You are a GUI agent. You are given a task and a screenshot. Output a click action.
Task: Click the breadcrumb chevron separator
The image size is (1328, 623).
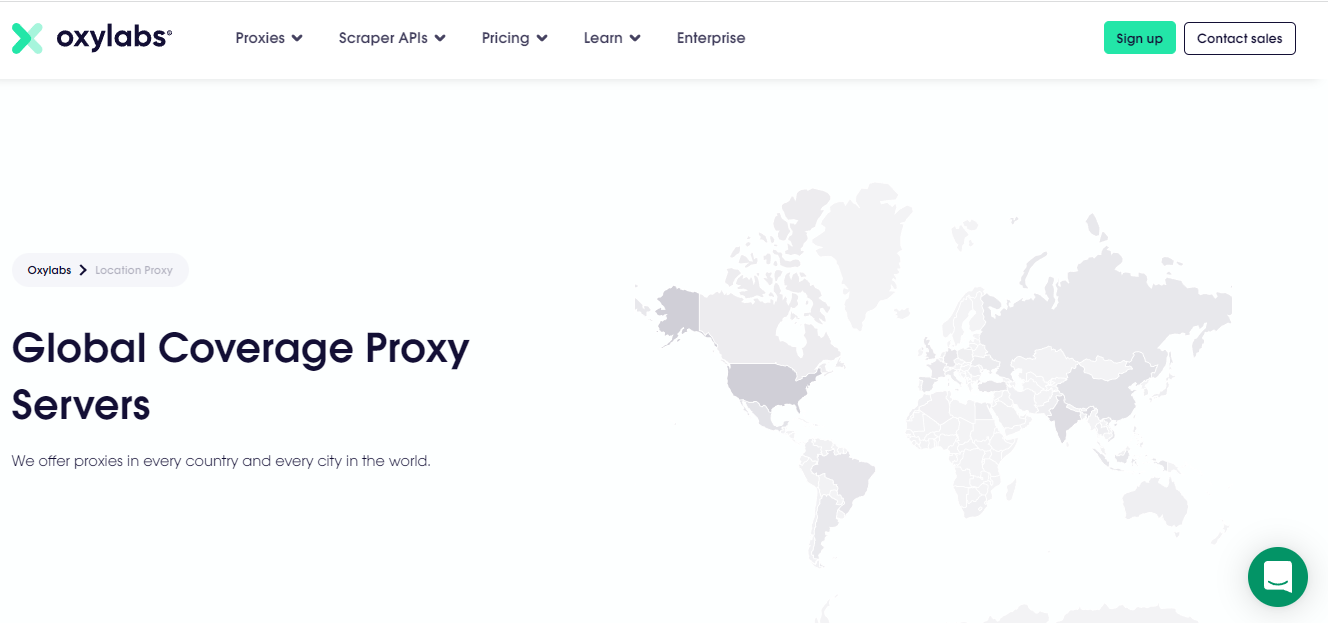point(83,270)
